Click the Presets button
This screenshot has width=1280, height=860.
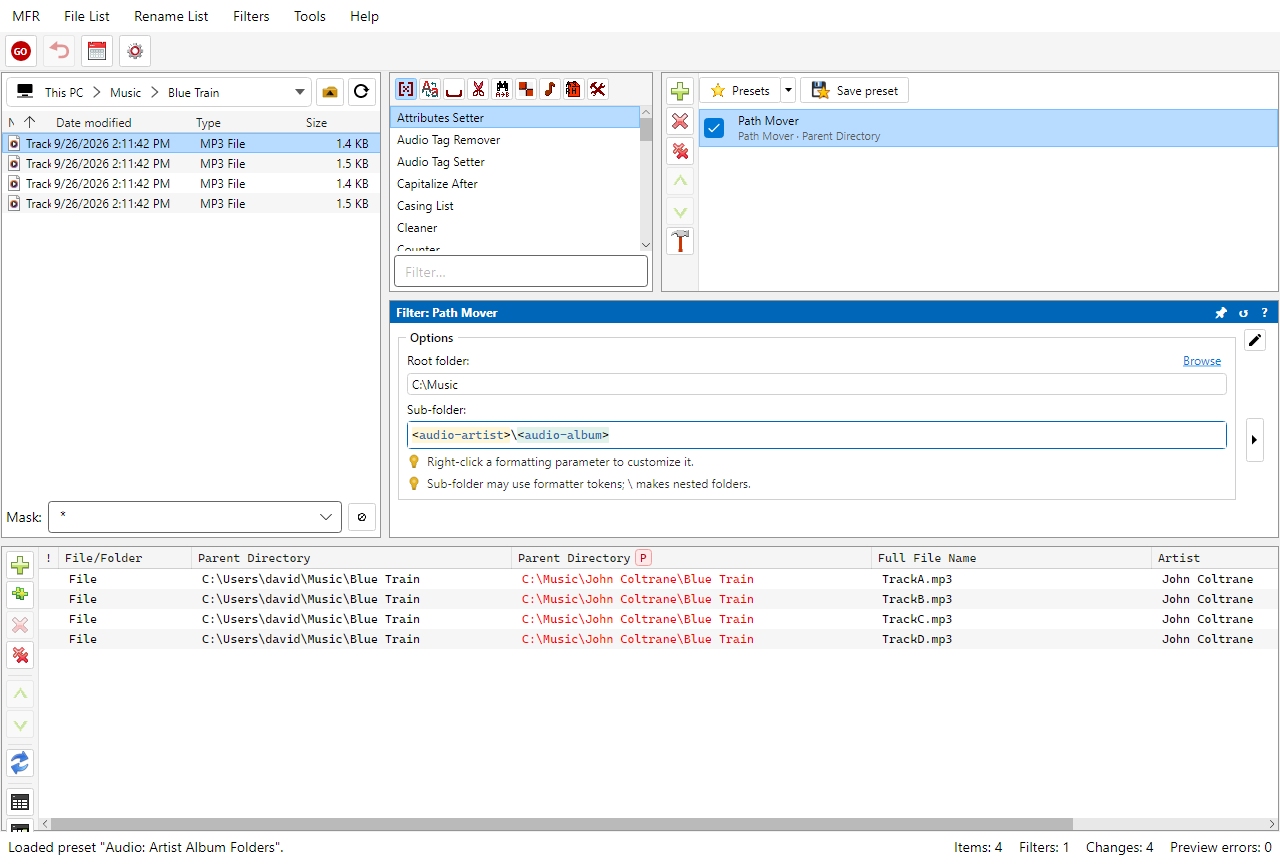(740, 91)
